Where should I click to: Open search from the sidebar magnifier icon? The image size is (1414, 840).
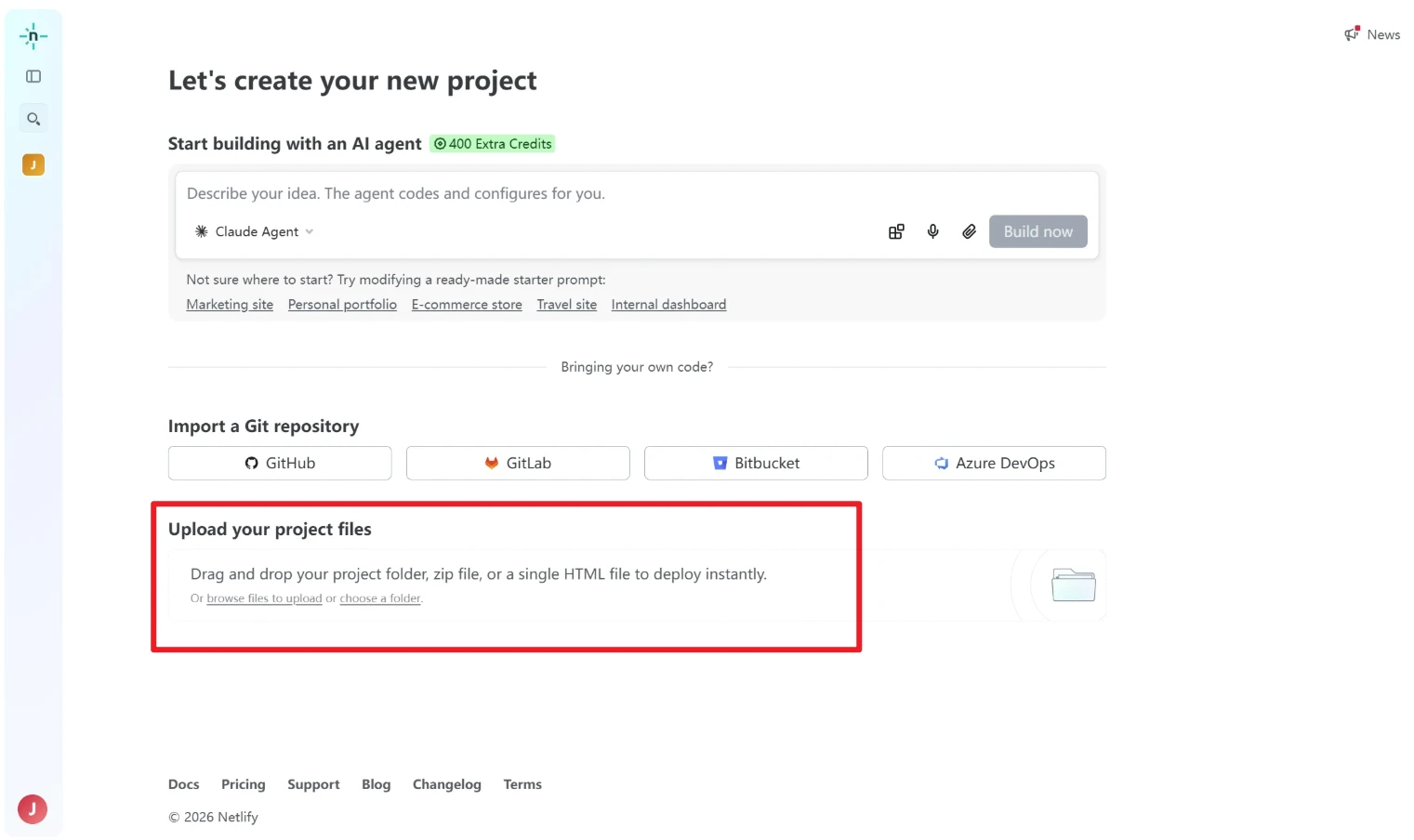[x=33, y=118]
